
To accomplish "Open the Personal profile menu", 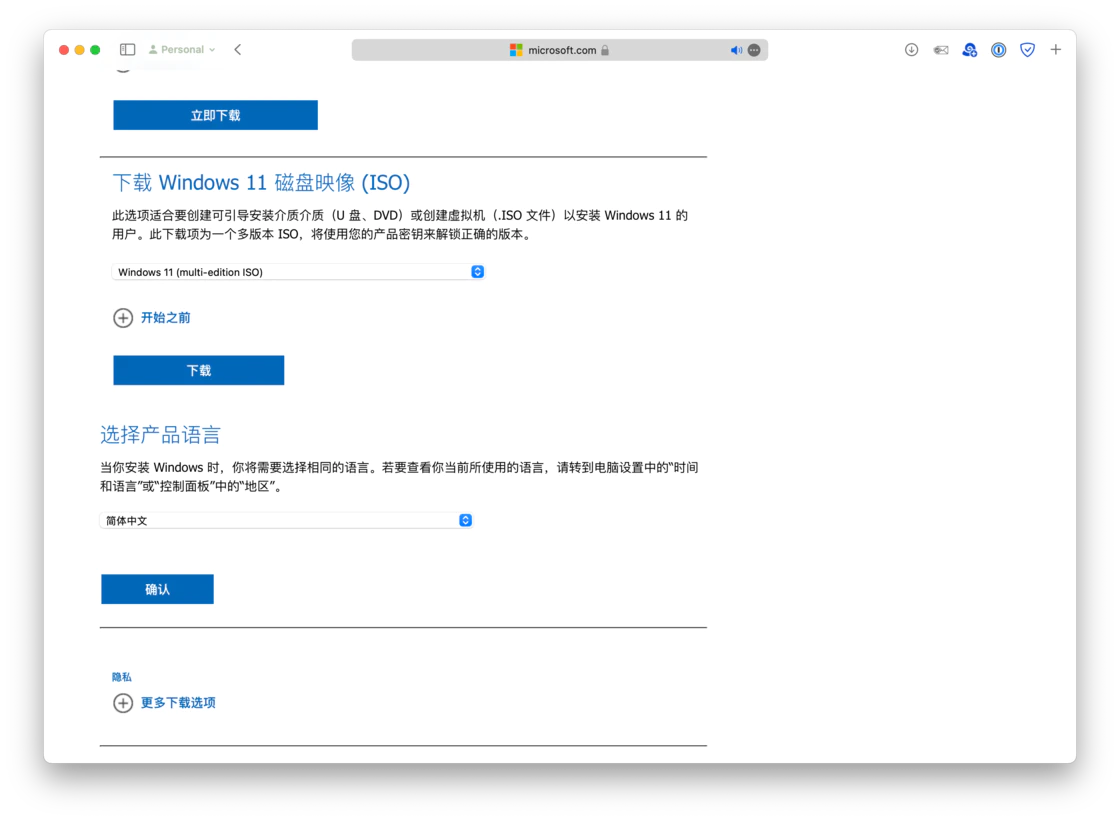I will (181, 49).
